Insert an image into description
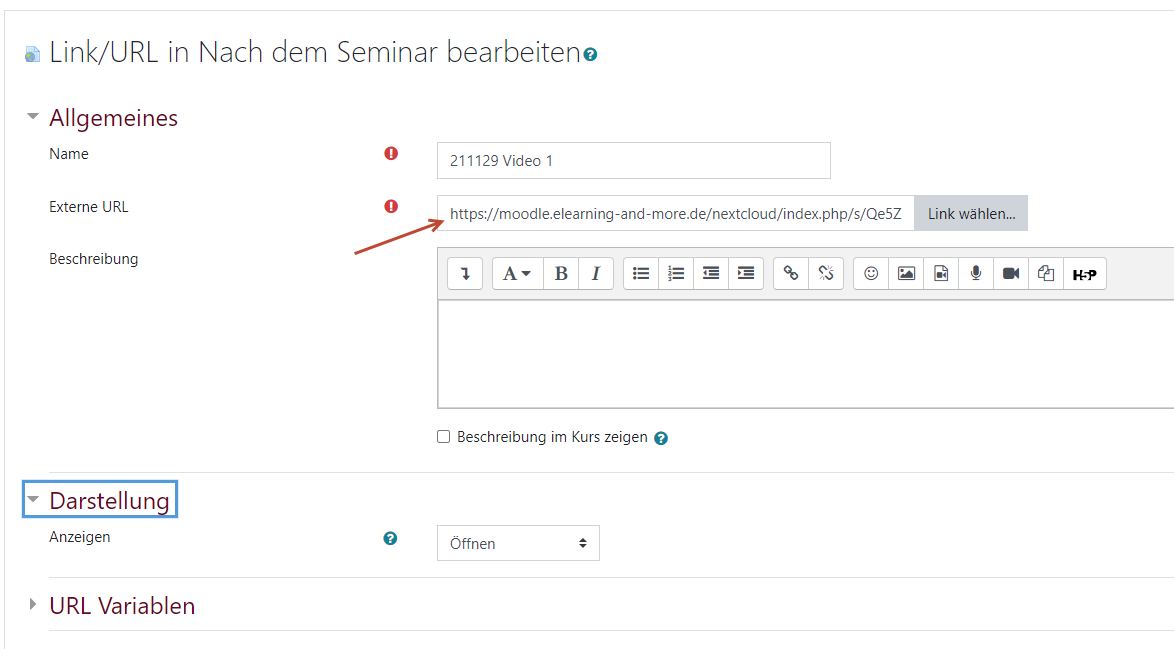Screen dimensions: 1174x649 click(x=906, y=273)
